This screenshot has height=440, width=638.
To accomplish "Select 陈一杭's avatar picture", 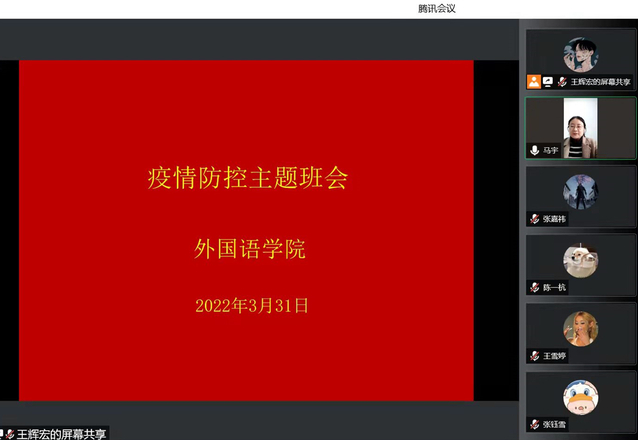I will [x=581, y=260].
